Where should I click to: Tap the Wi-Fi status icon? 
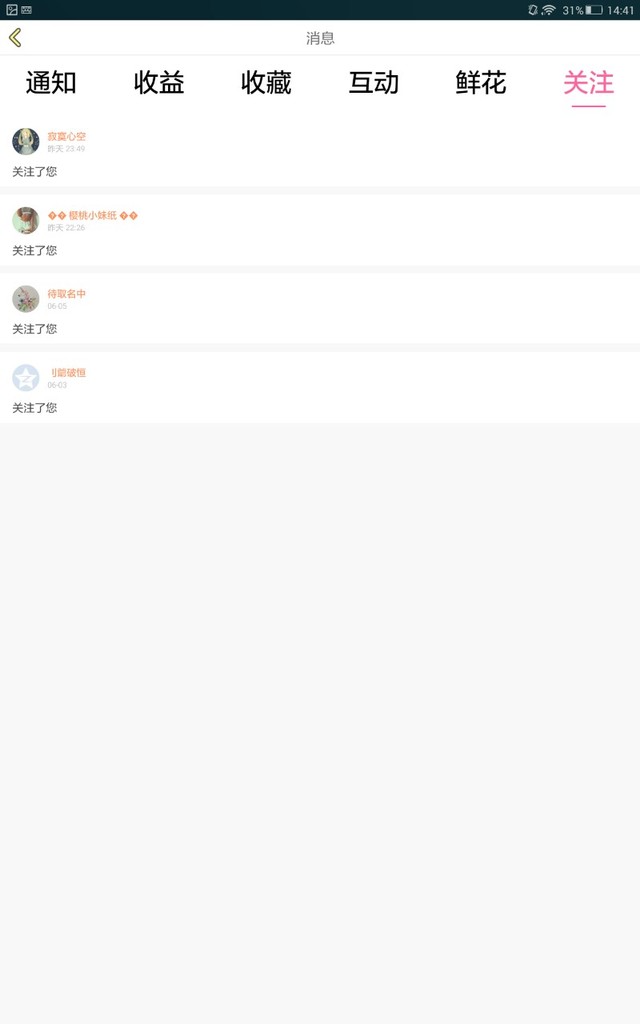[x=549, y=10]
